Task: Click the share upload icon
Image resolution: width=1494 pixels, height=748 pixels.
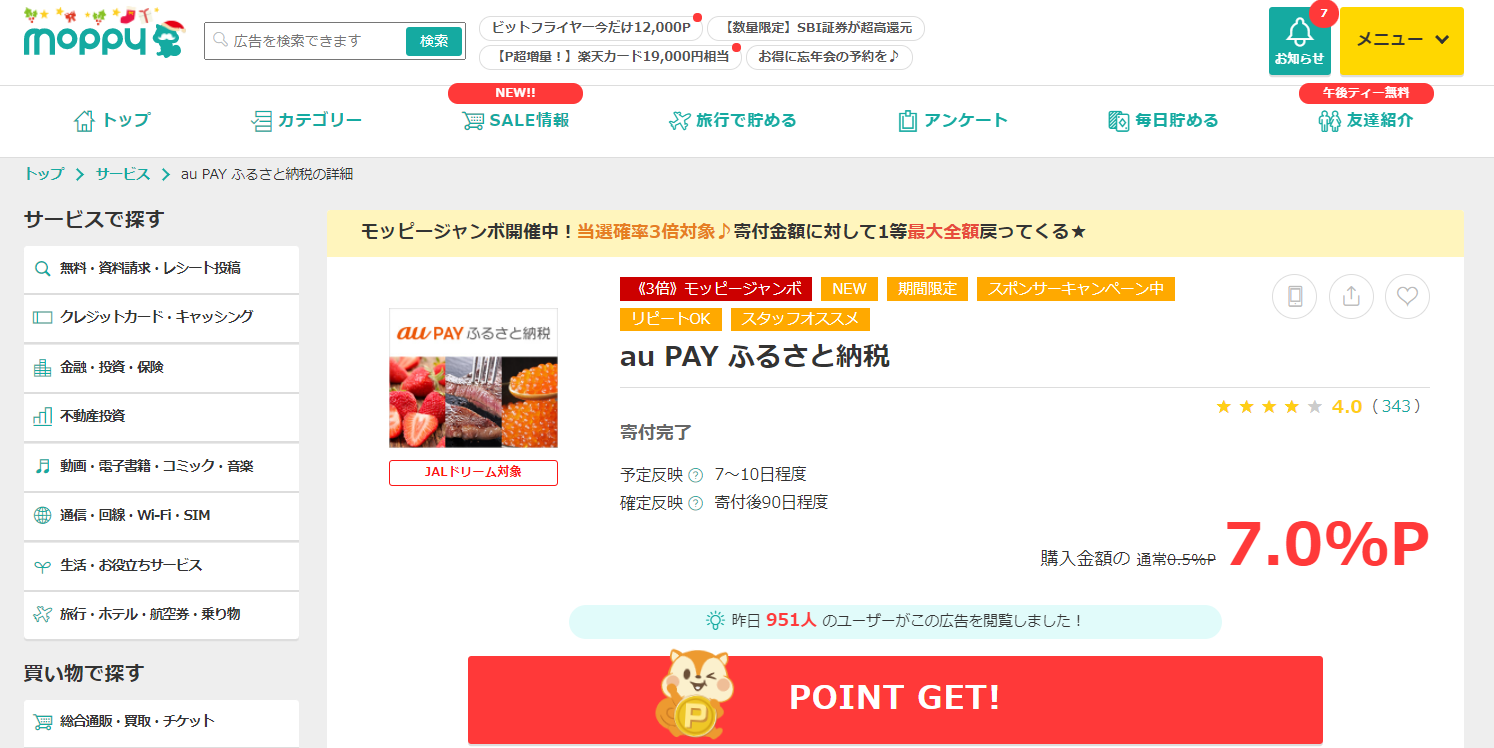Action: (1351, 296)
